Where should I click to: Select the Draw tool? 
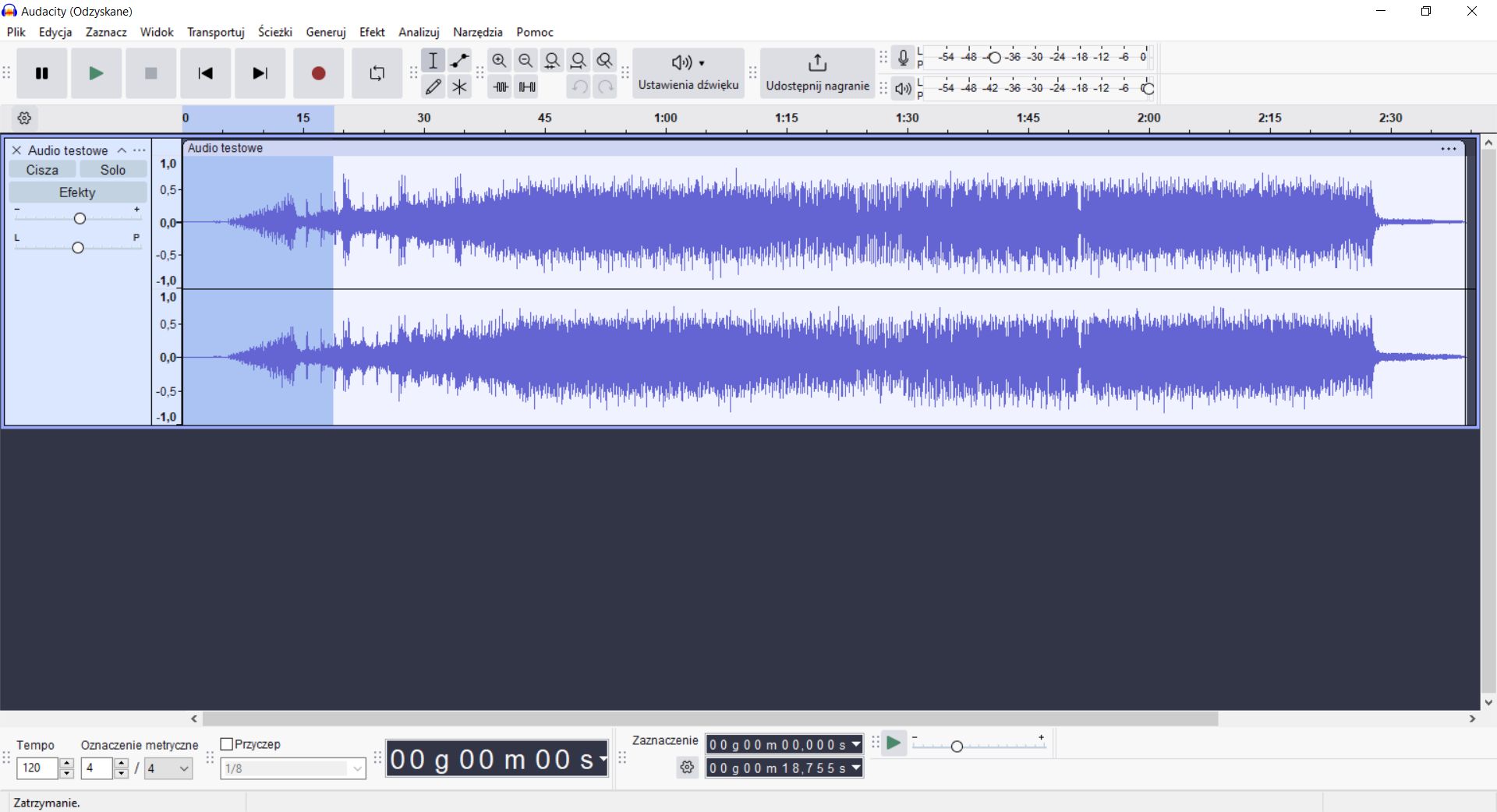(433, 86)
